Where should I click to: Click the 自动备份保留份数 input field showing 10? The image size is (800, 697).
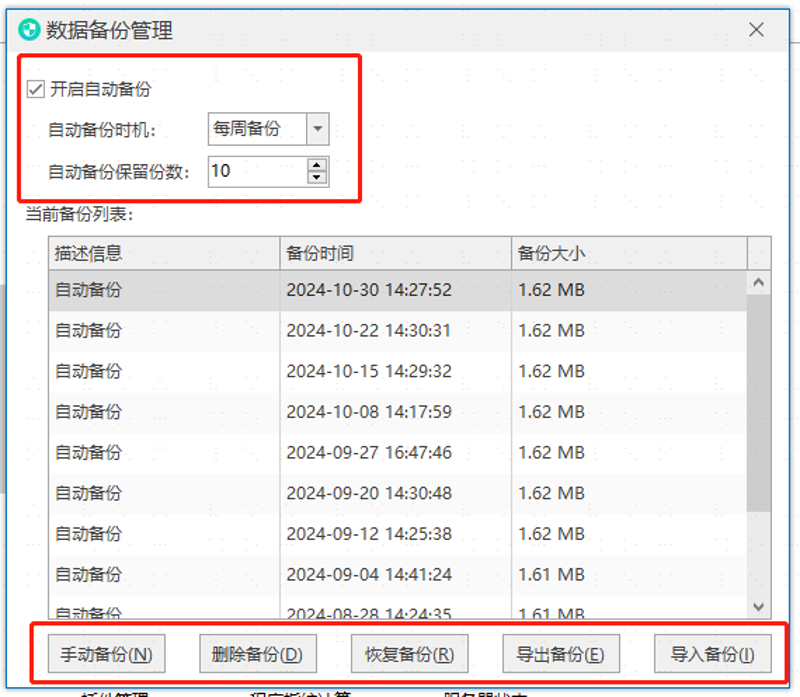pyautogui.click(x=258, y=171)
